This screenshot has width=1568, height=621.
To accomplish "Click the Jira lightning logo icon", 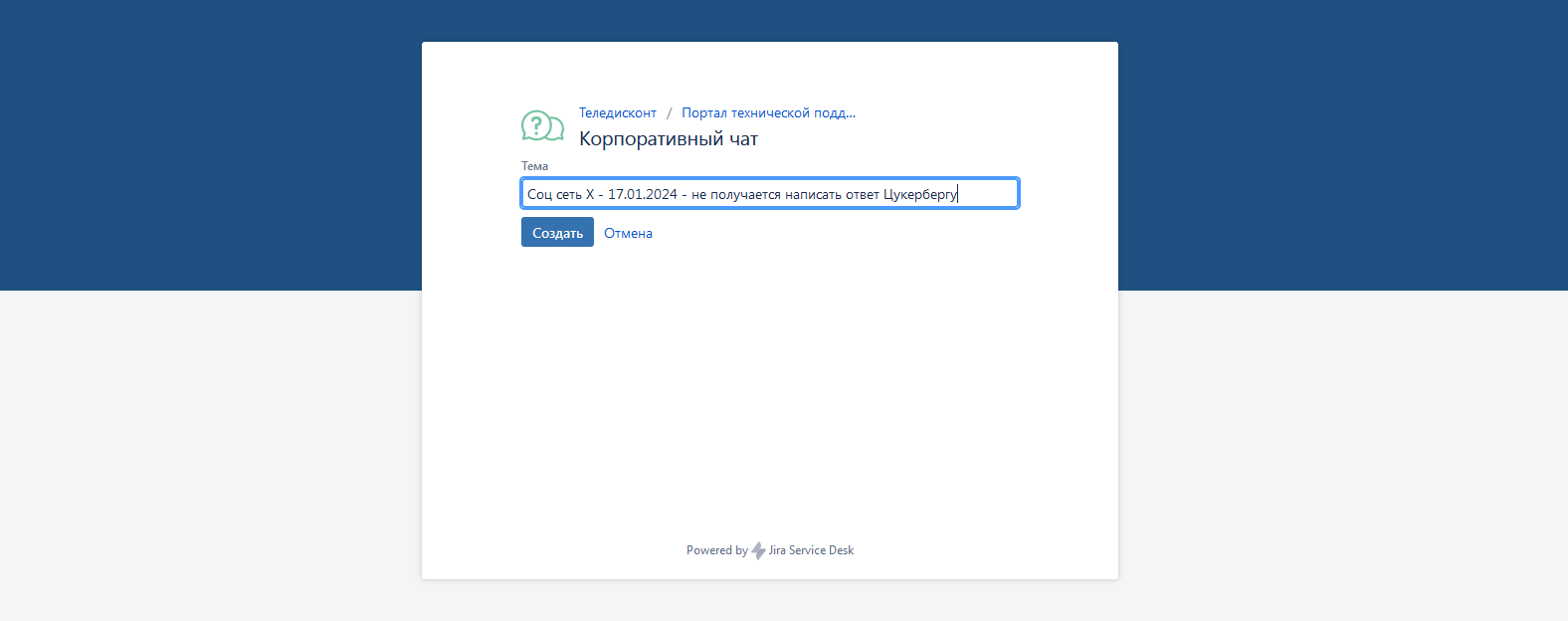I will pos(758,550).
